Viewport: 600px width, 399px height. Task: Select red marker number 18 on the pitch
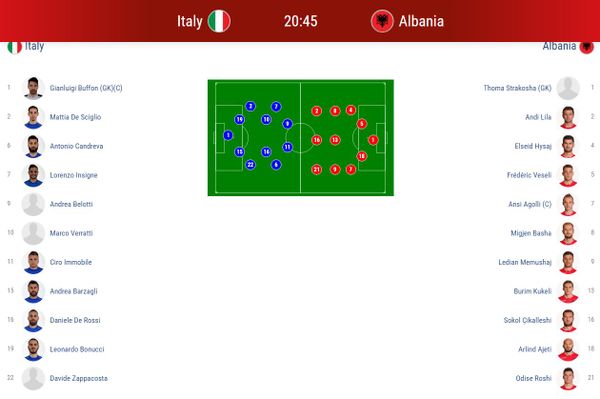pyautogui.click(x=362, y=156)
